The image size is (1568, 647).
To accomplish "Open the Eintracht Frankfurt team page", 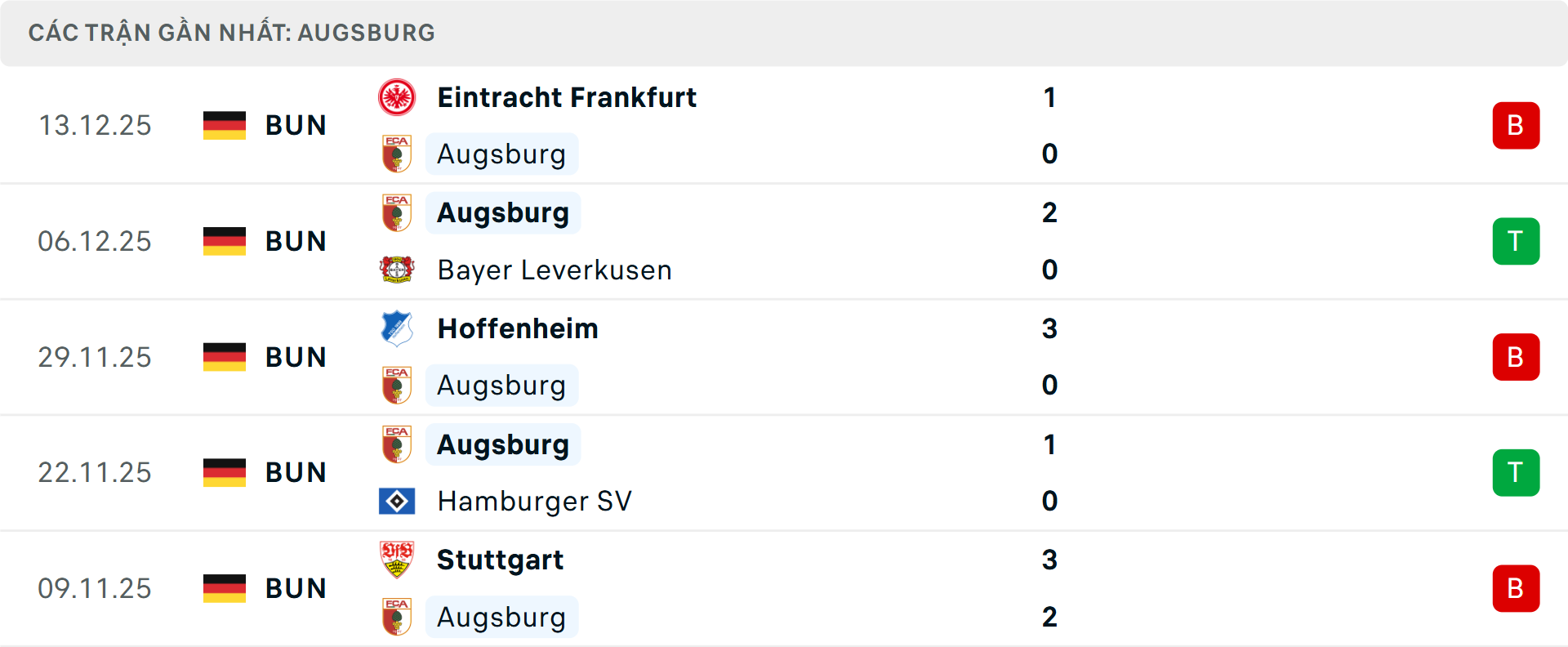I will coord(567,97).
